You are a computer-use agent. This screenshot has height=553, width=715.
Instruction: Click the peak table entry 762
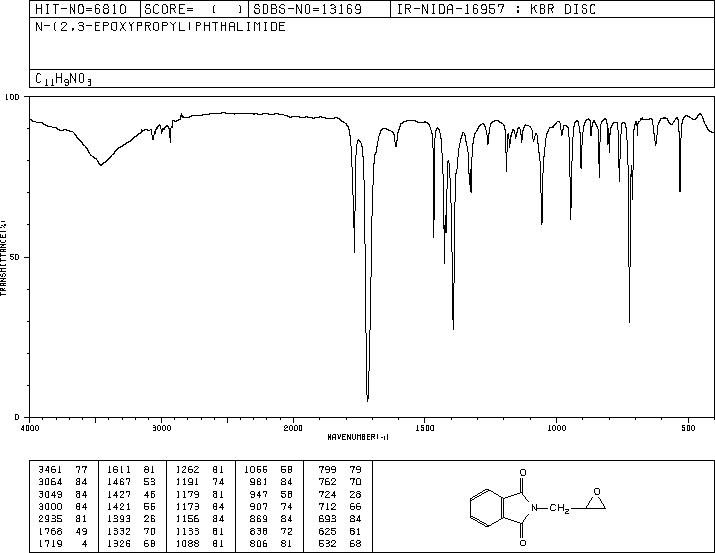tap(327, 482)
